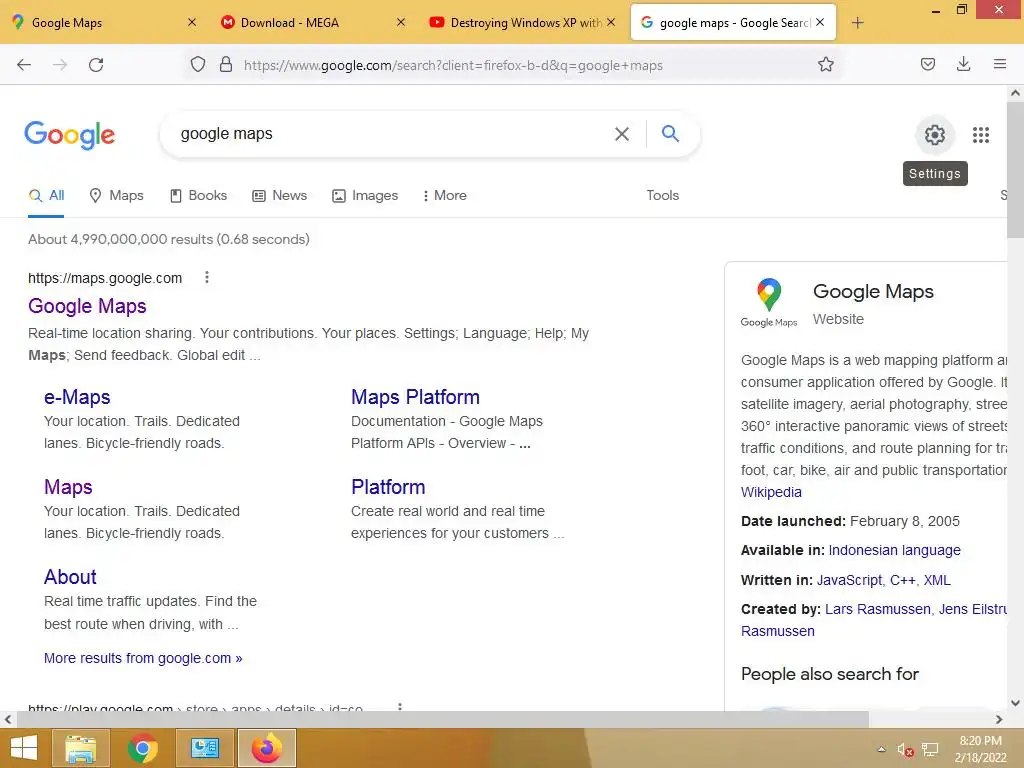Open the Platform sitelink

[x=388, y=487]
